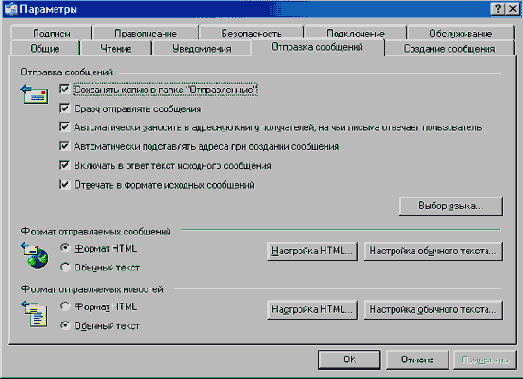Confirm with the OK button

pyautogui.click(x=349, y=359)
